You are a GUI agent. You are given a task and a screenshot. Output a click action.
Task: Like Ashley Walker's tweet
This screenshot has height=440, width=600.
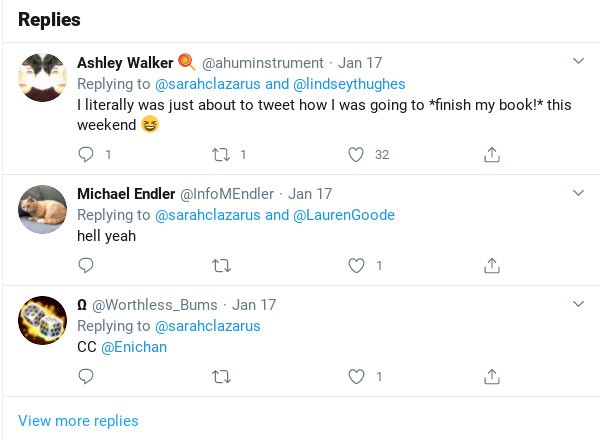[355, 155]
